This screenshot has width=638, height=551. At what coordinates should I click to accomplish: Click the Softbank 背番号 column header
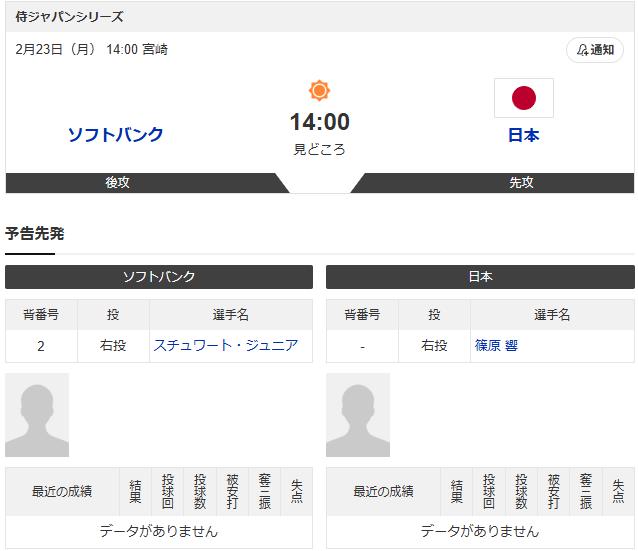[x=41, y=314]
